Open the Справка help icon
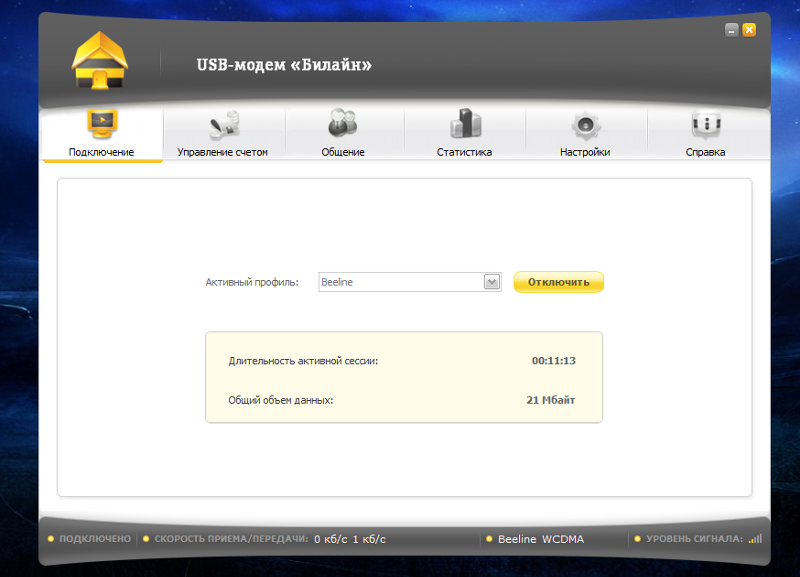This screenshot has width=800, height=577. coord(706,124)
